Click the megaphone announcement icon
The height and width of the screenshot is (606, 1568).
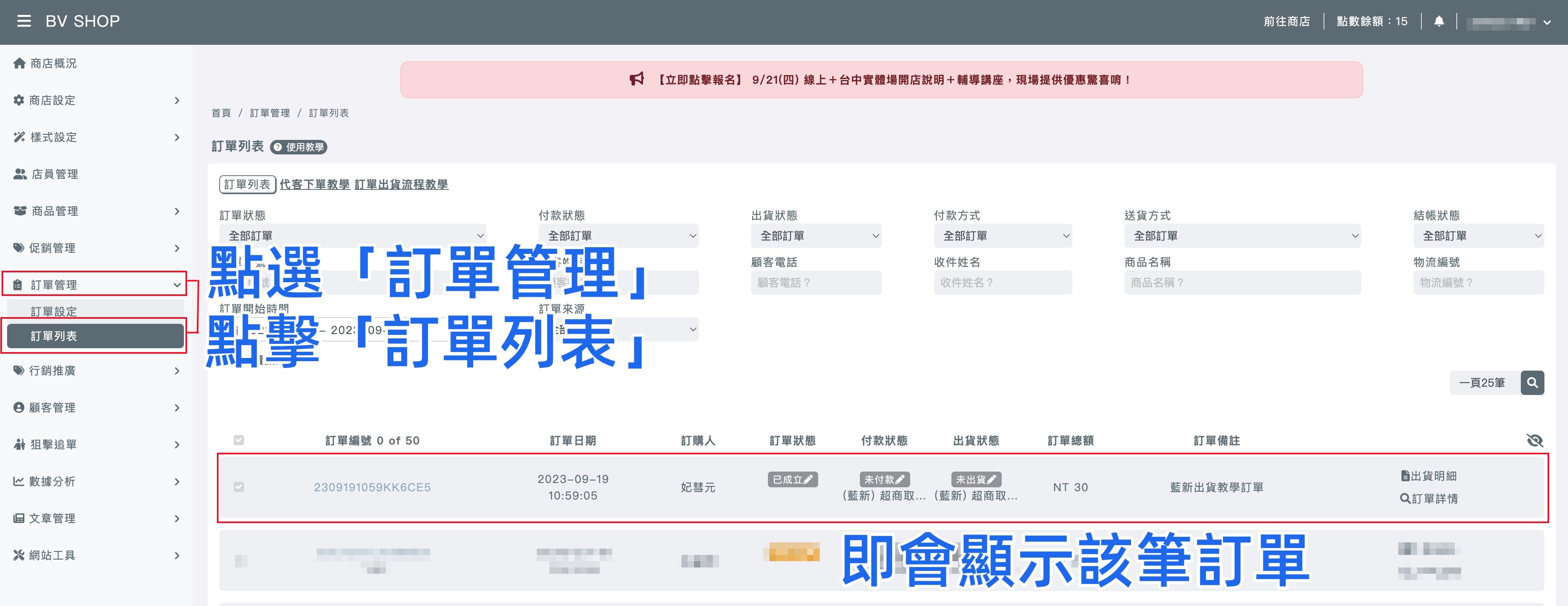(637, 80)
